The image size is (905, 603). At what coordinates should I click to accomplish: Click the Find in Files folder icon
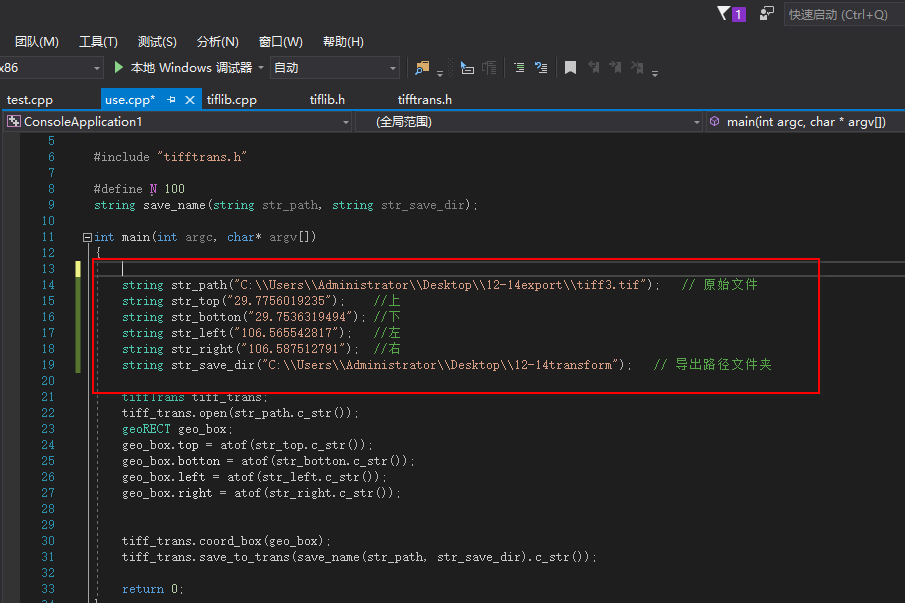click(422, 68)
